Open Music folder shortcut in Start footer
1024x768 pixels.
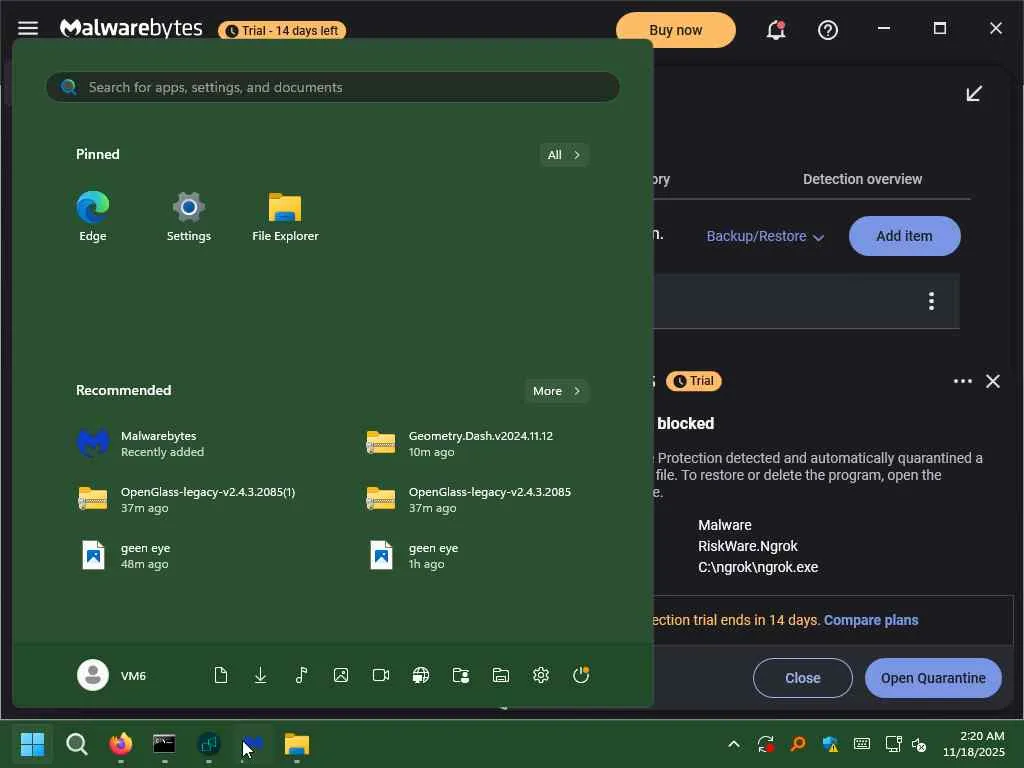(x=301, y=675)
